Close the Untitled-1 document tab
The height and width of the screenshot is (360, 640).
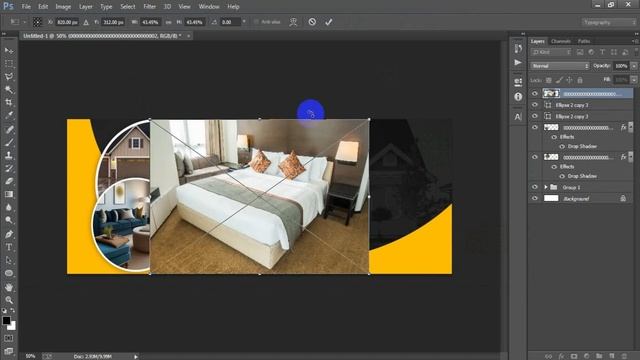[188, 36]
